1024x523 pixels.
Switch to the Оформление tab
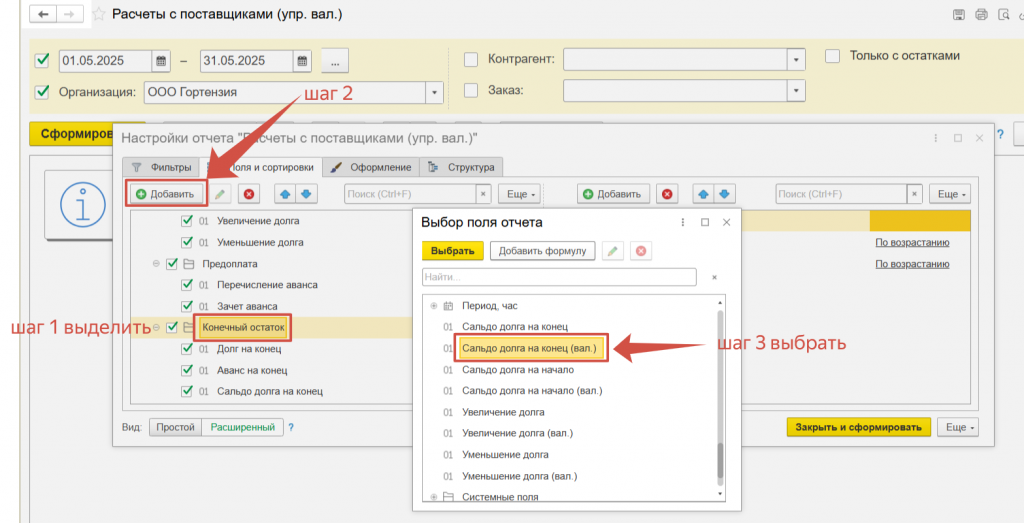tap(371, 167)
